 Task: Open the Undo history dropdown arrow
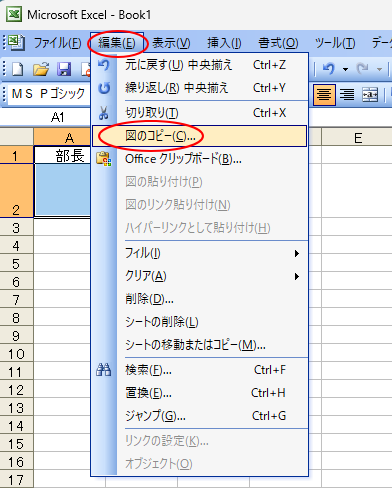[345, 69]
